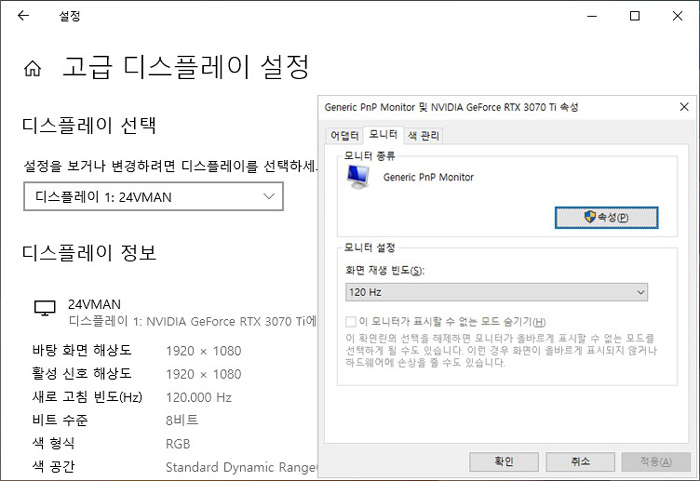Close the monitor properties dialog

click(684, 107)
